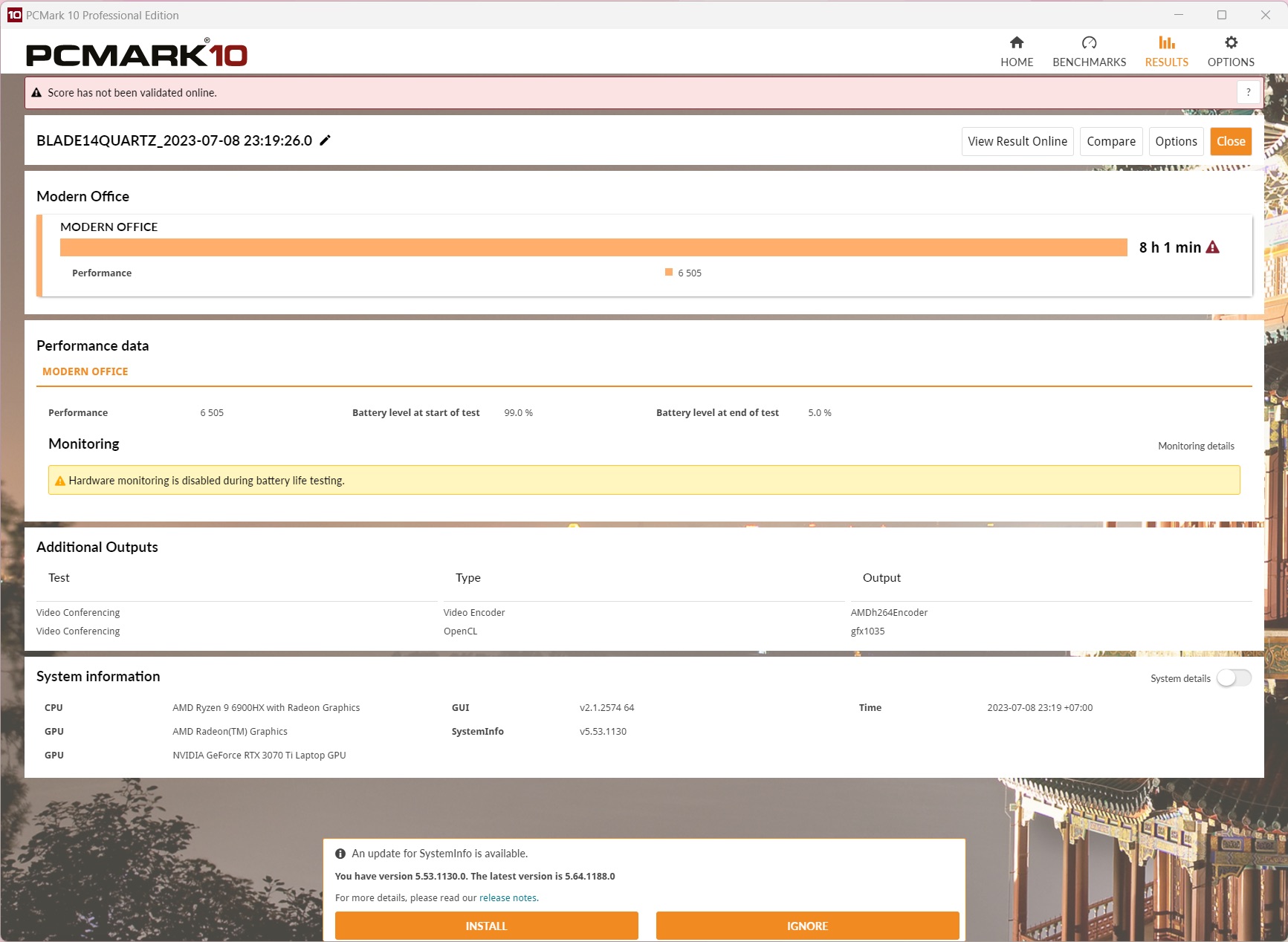Click View Result Online button
Image resolution: width=1288 pixels, height=942 pixels.
tap(1017, 141)
